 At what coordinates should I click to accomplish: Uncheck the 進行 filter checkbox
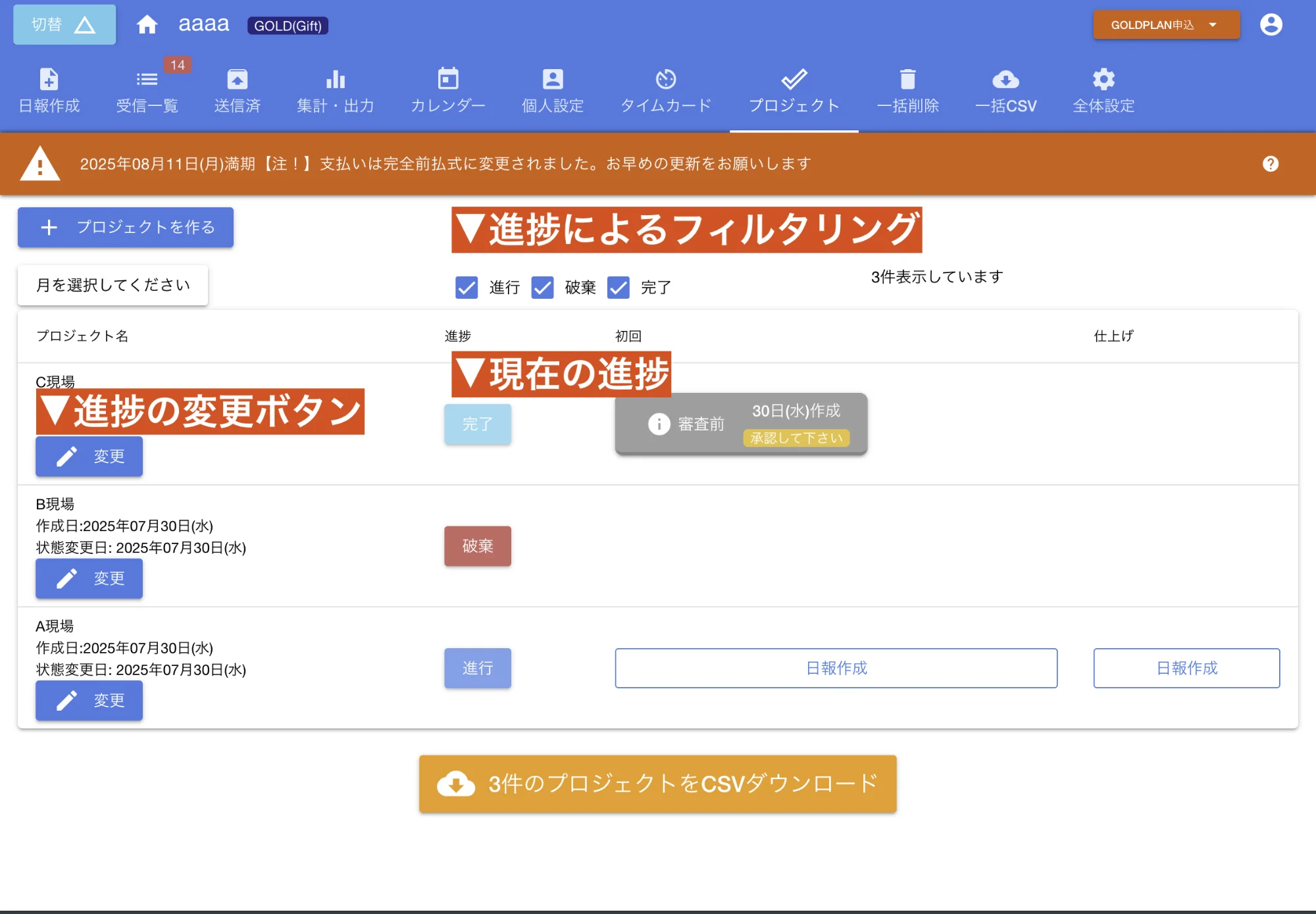click(x=467, y=288)
